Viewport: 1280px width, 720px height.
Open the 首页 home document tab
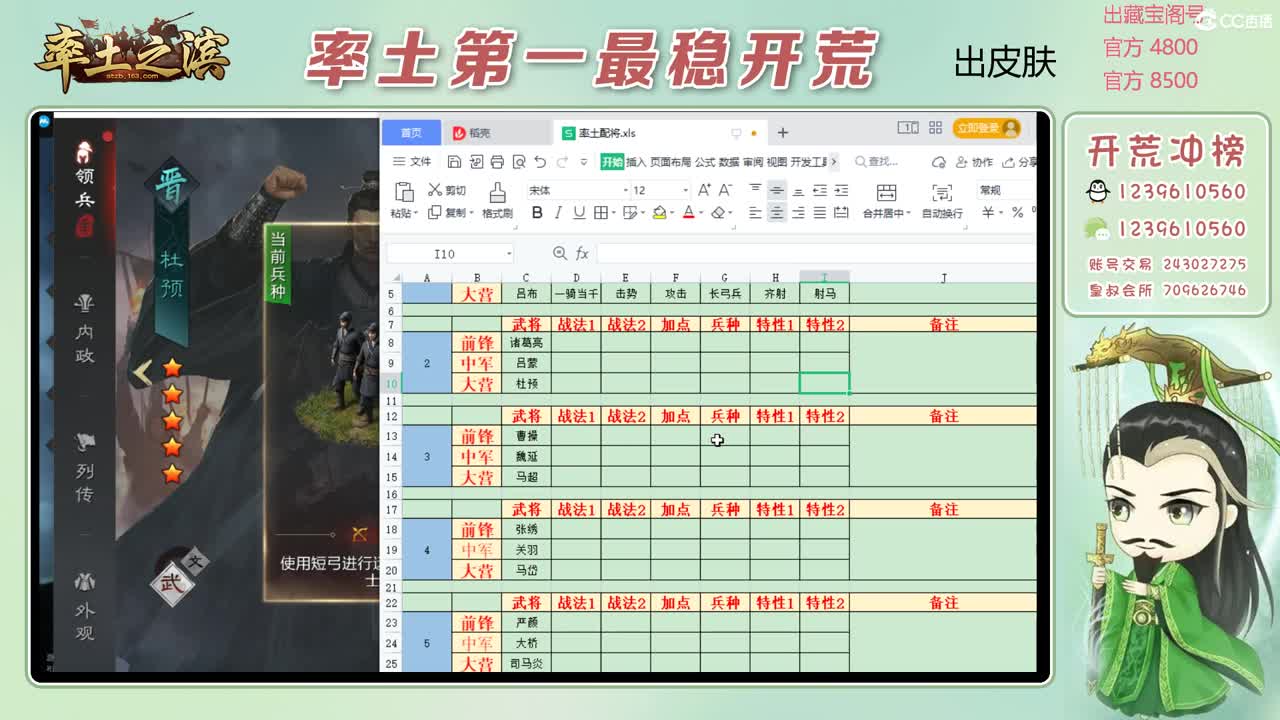[x=411, y=132]
